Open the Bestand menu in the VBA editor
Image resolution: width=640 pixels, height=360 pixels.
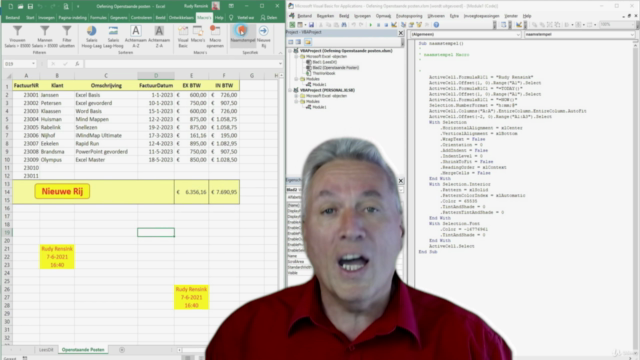tap(304, 16)
